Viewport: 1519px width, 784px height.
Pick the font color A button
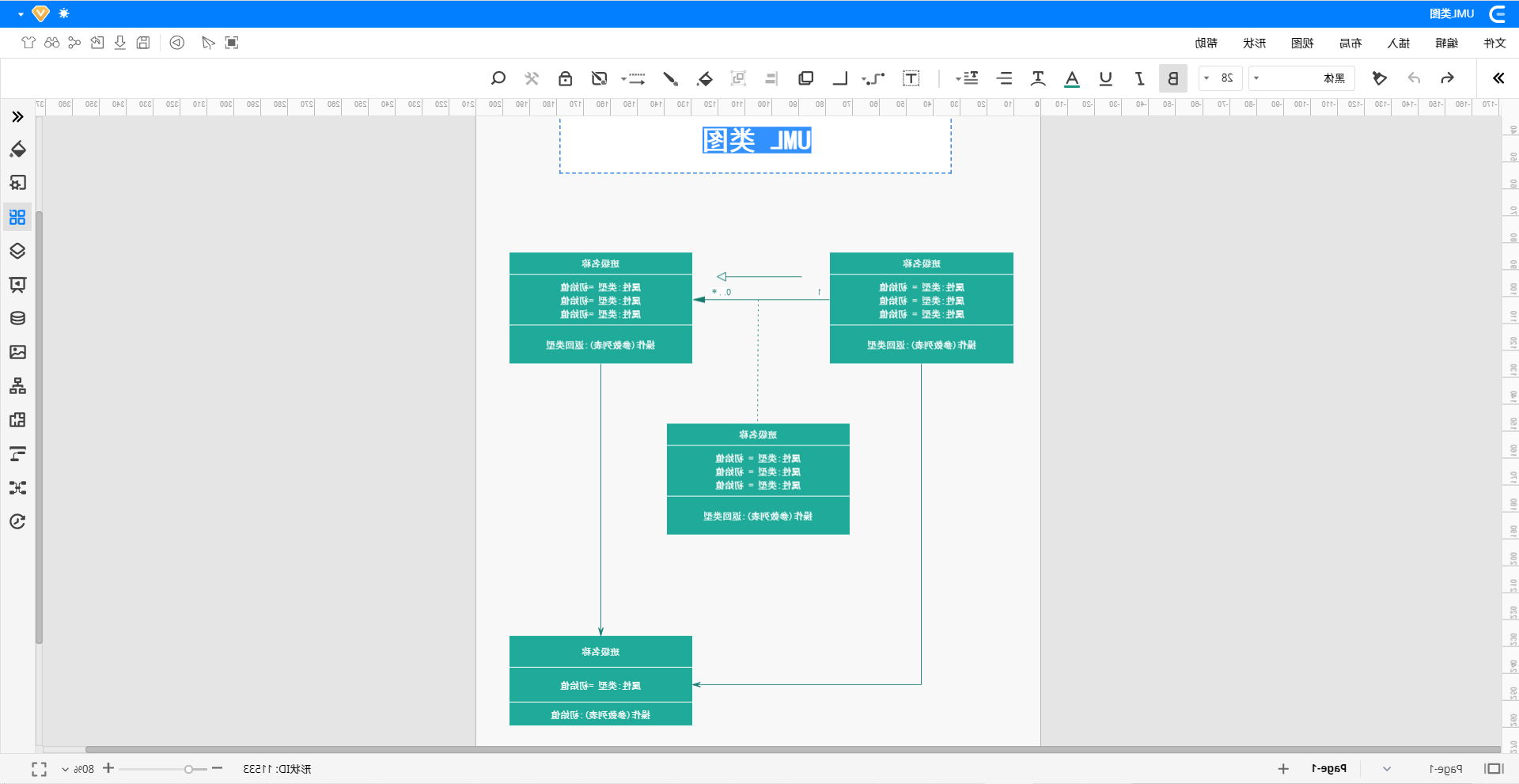[1072, 78]
